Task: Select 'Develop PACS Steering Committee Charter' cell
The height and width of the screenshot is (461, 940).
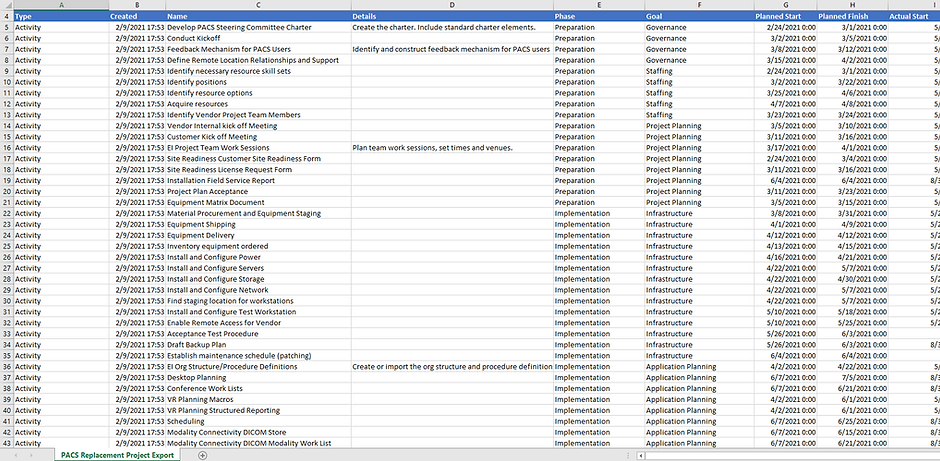Action: 258,28
